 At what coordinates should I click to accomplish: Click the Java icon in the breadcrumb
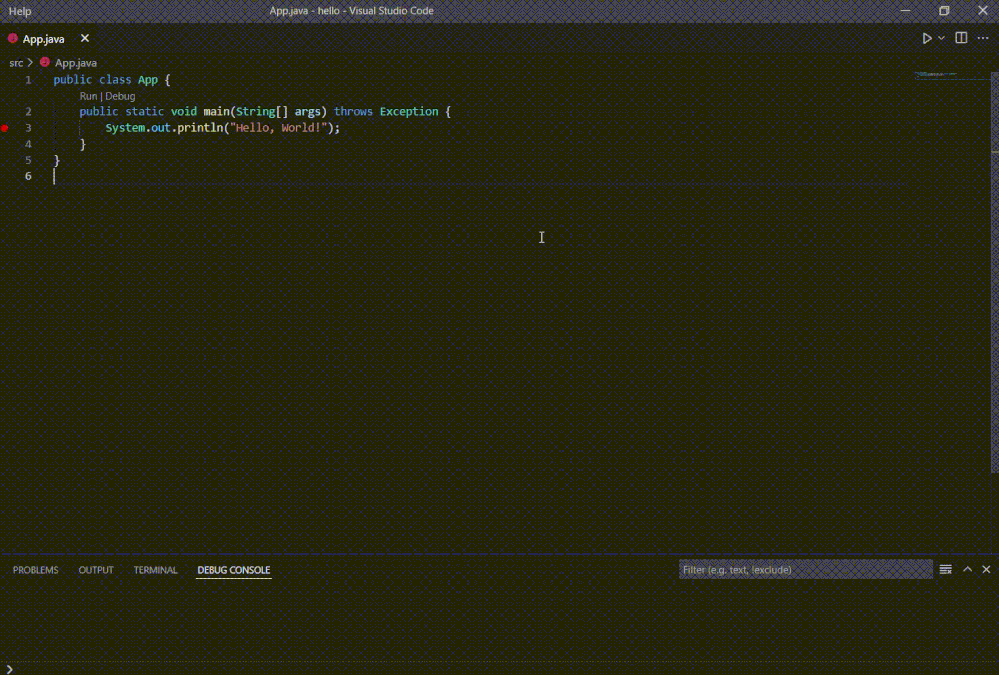(45, 62)
